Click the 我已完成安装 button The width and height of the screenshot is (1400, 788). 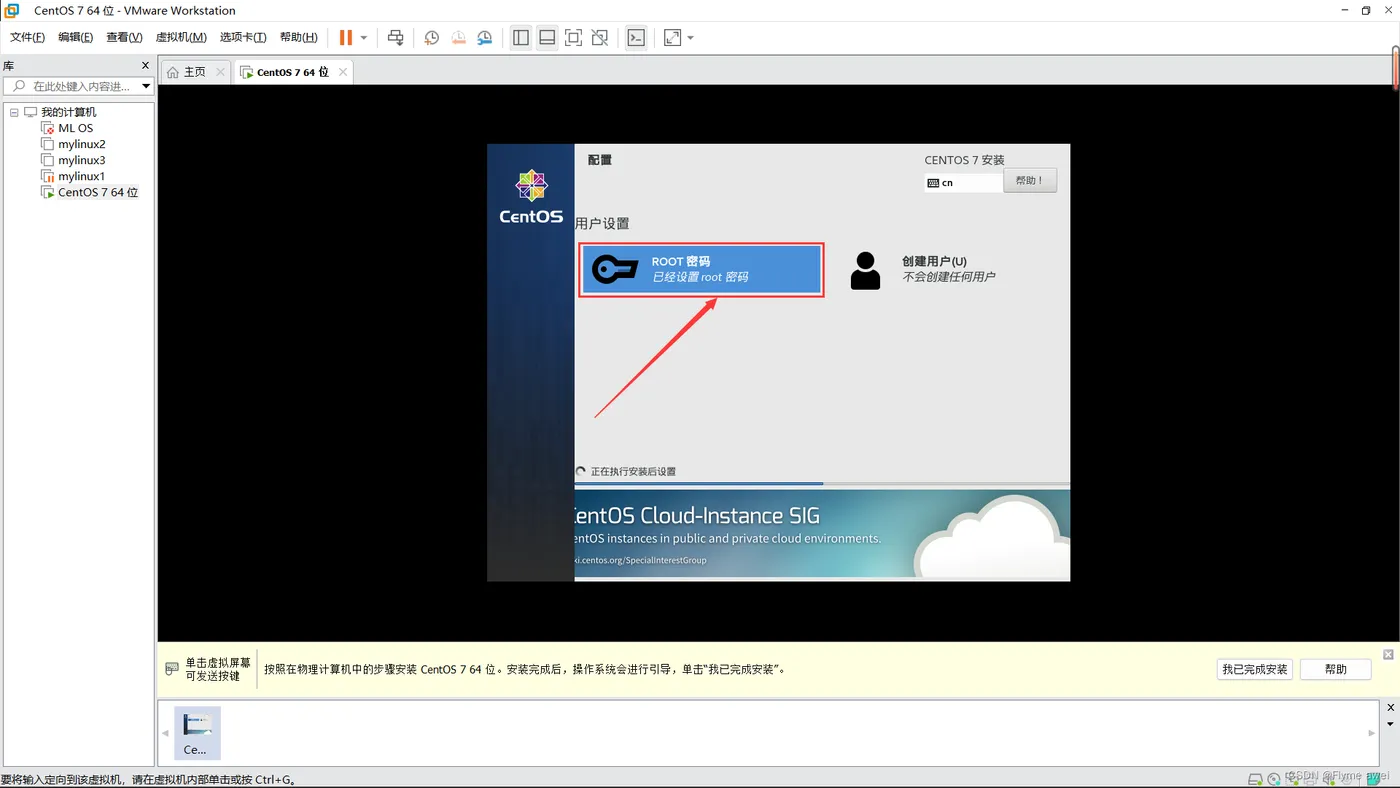[x=1254, y=669]
